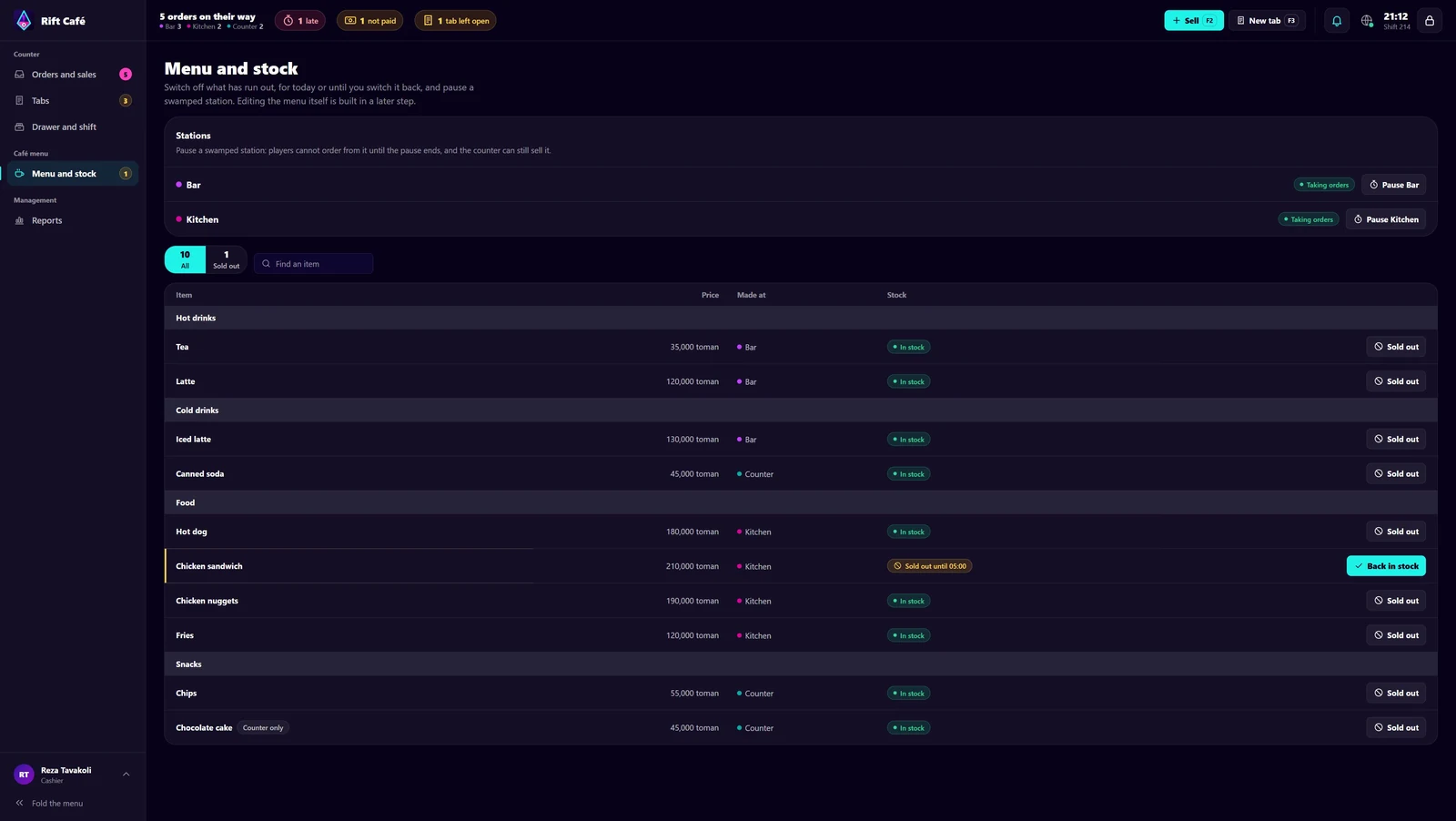Open the Reports page

(x=73, y=220)
